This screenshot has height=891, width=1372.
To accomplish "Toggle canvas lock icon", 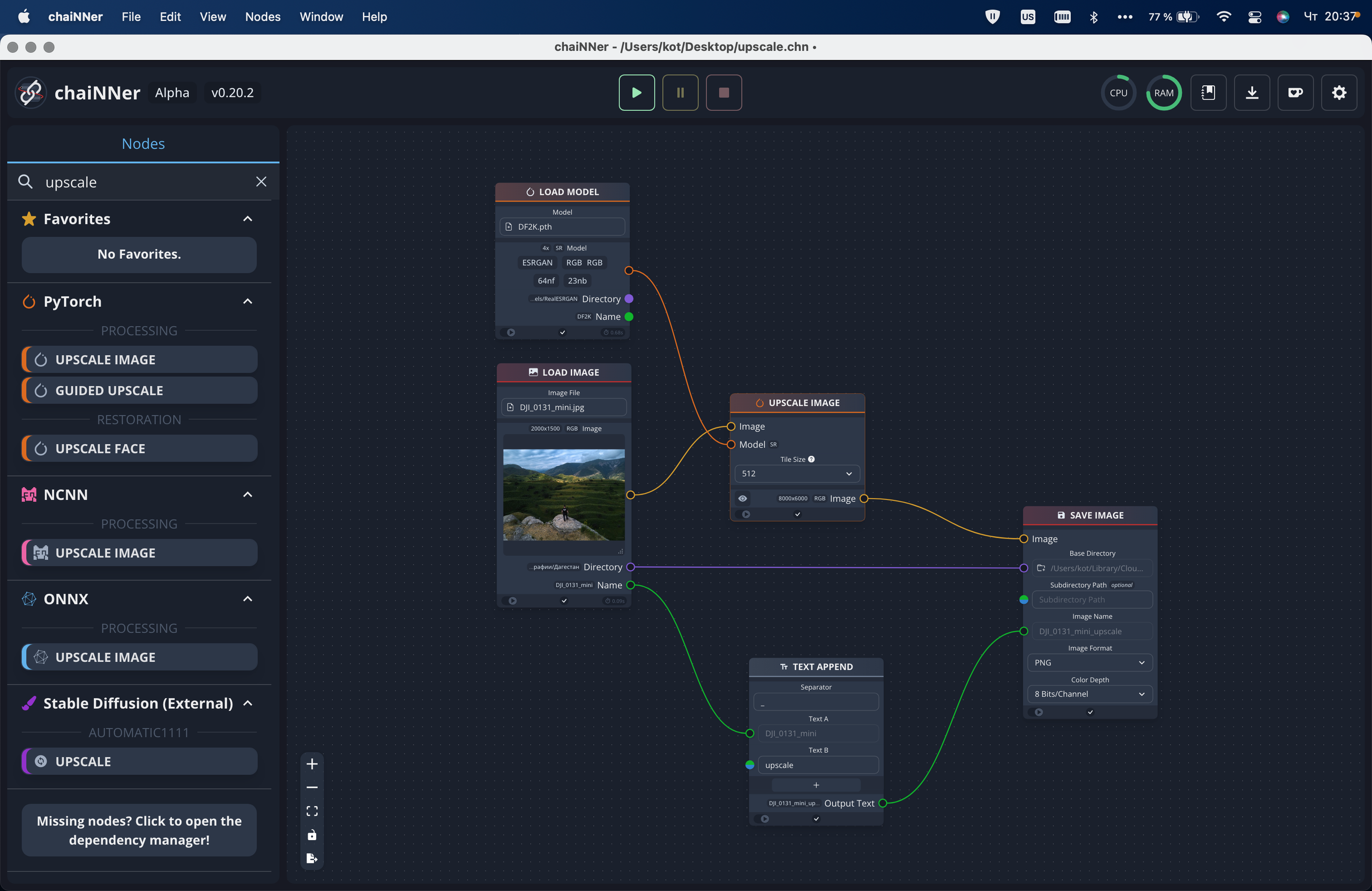I will click(312, 835).
